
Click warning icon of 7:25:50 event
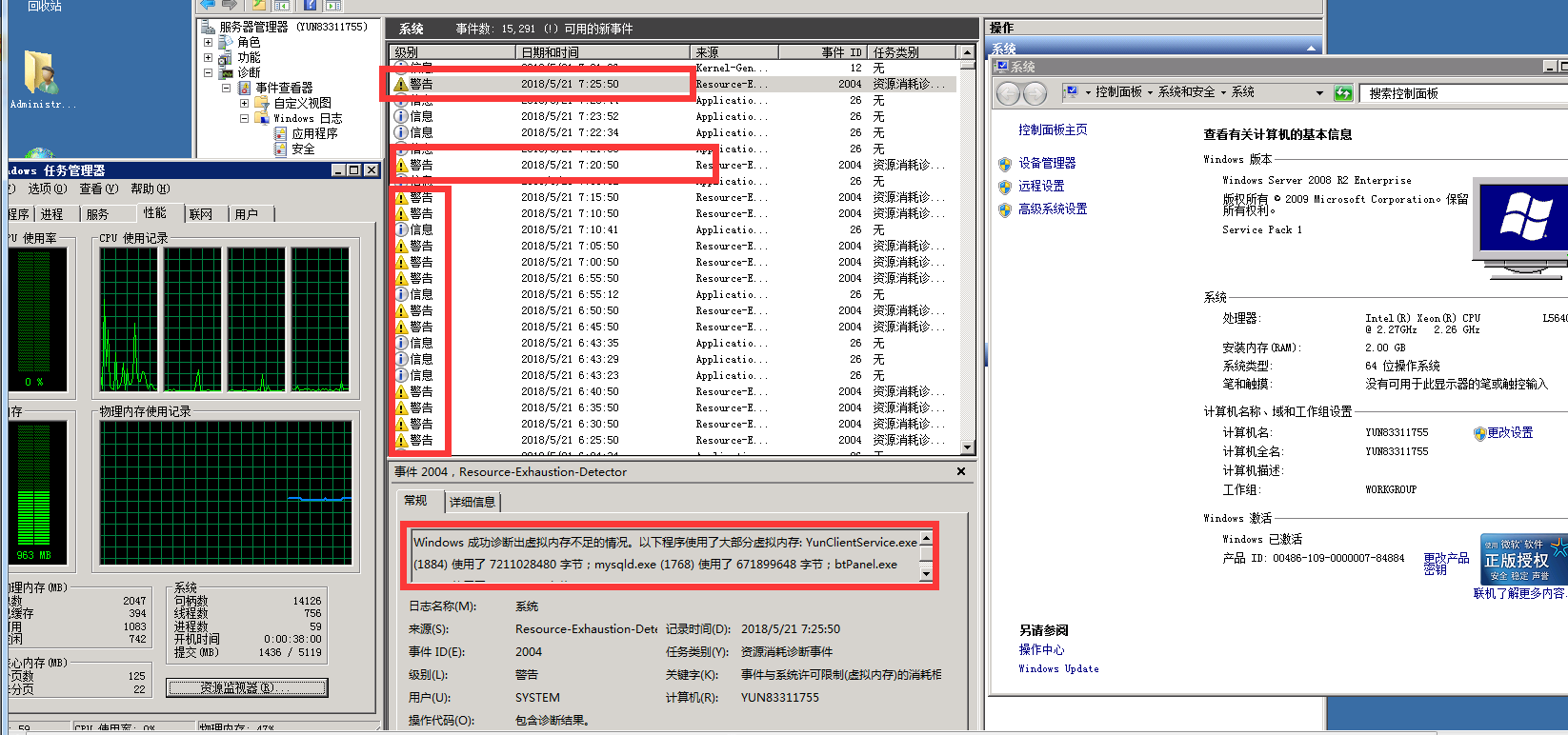401,84
